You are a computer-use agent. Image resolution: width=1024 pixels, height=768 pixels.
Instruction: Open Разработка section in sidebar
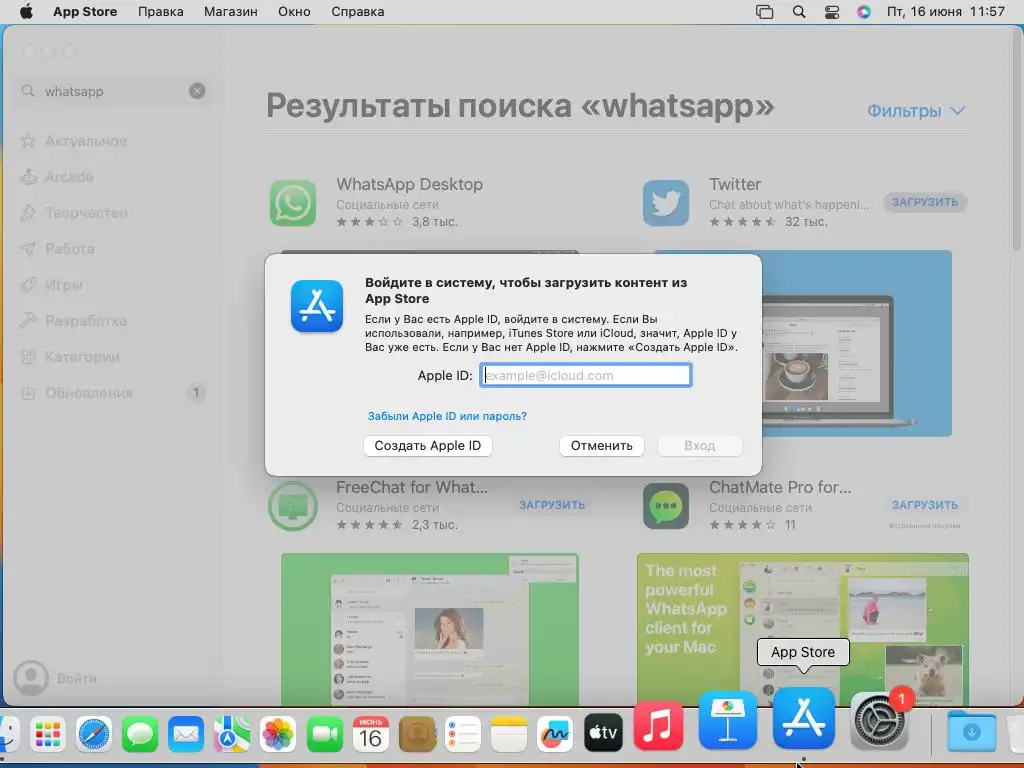coord(73,321)
